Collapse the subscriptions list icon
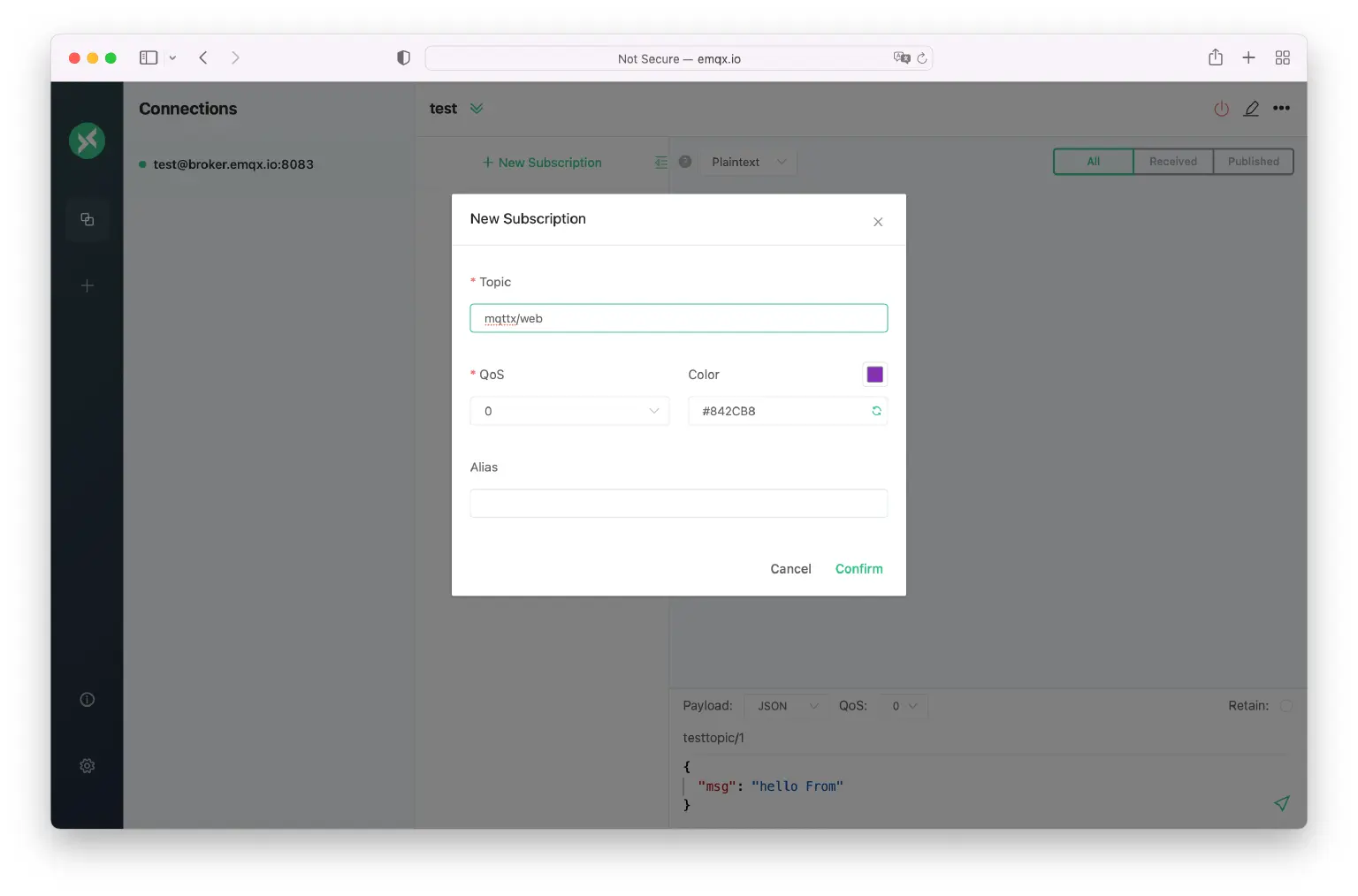Viewport: 1358px width, 896px height. [660, 162]
